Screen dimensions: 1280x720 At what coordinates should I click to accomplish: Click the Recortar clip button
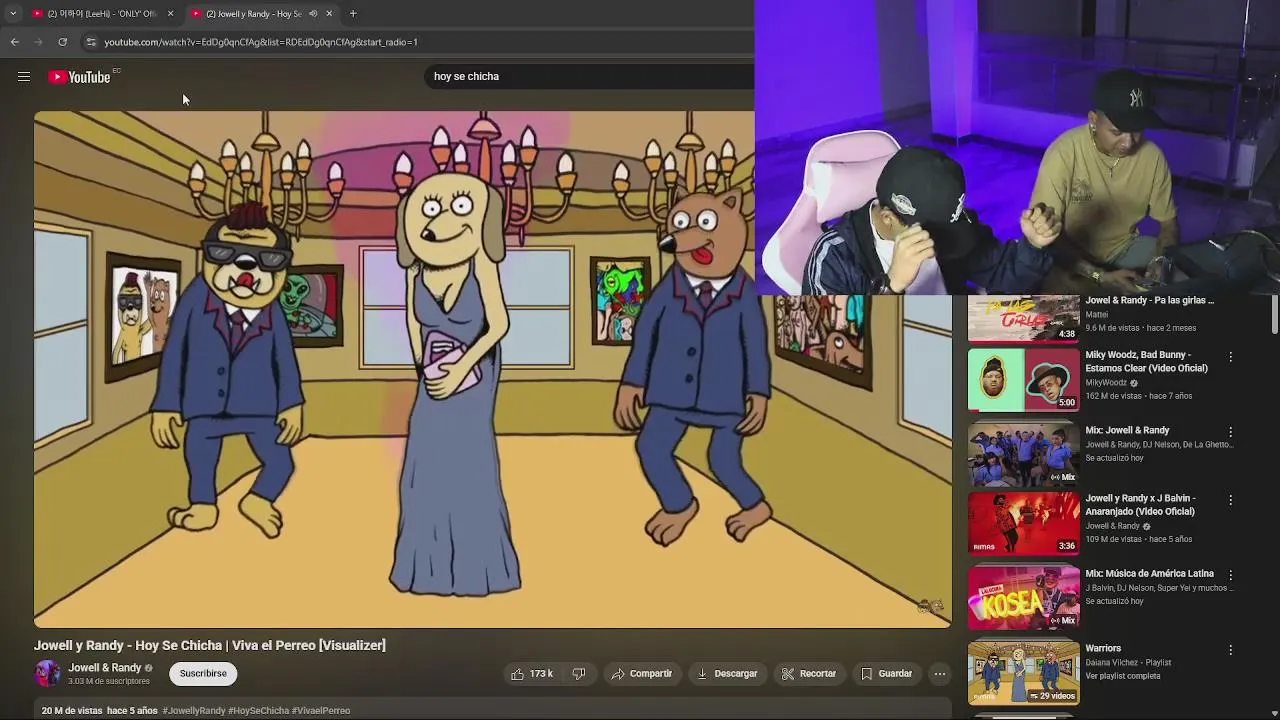coord(809,673)
